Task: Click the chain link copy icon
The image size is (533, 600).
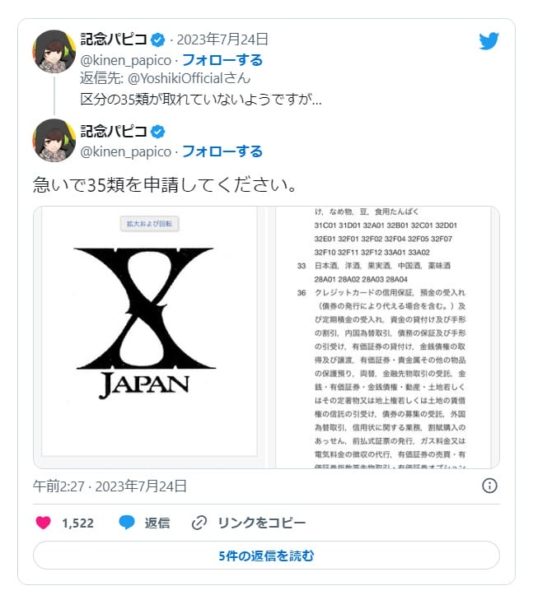Action: (199, 522)
